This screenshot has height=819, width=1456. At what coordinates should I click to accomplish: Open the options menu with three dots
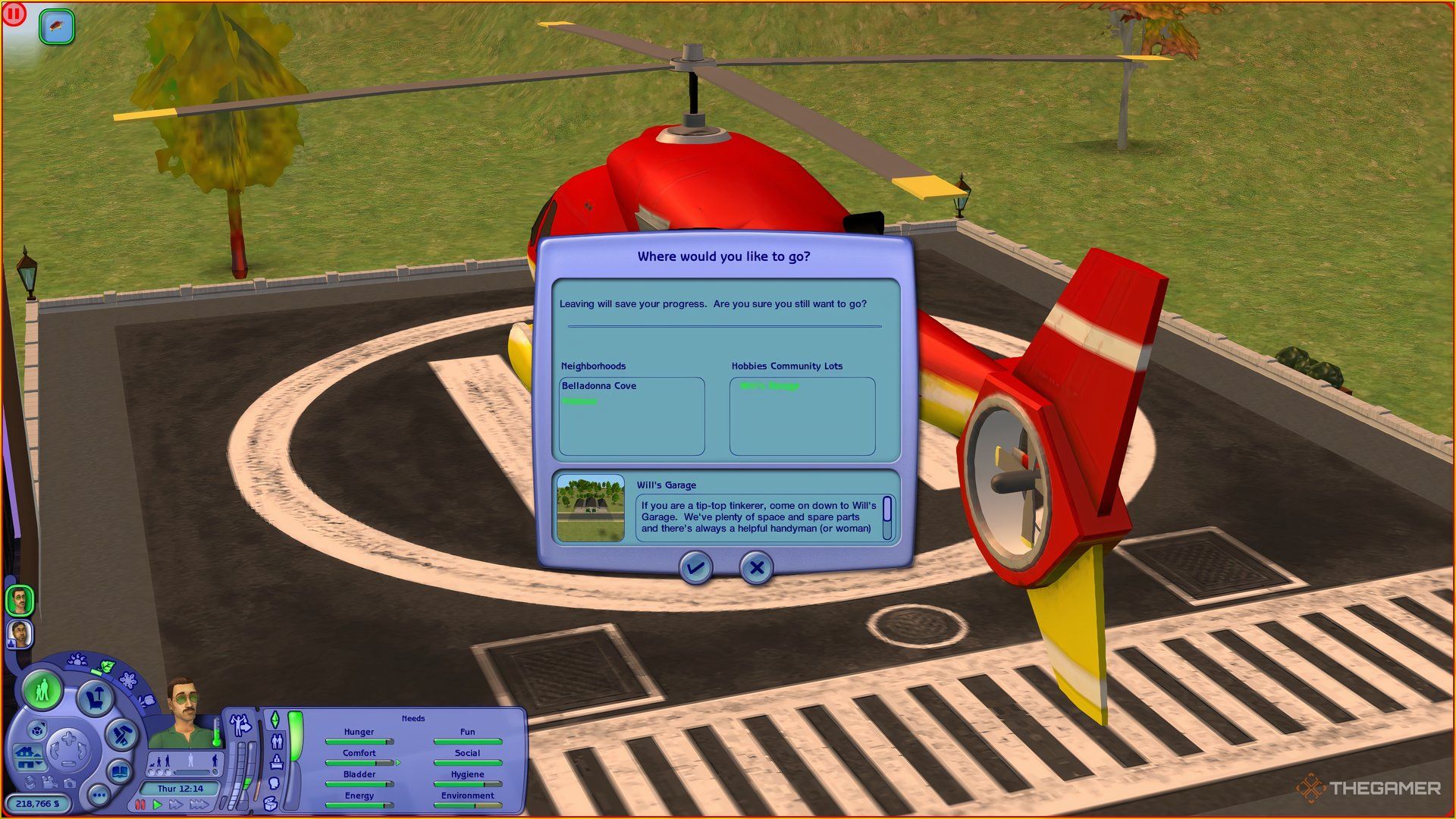[99, 795]
